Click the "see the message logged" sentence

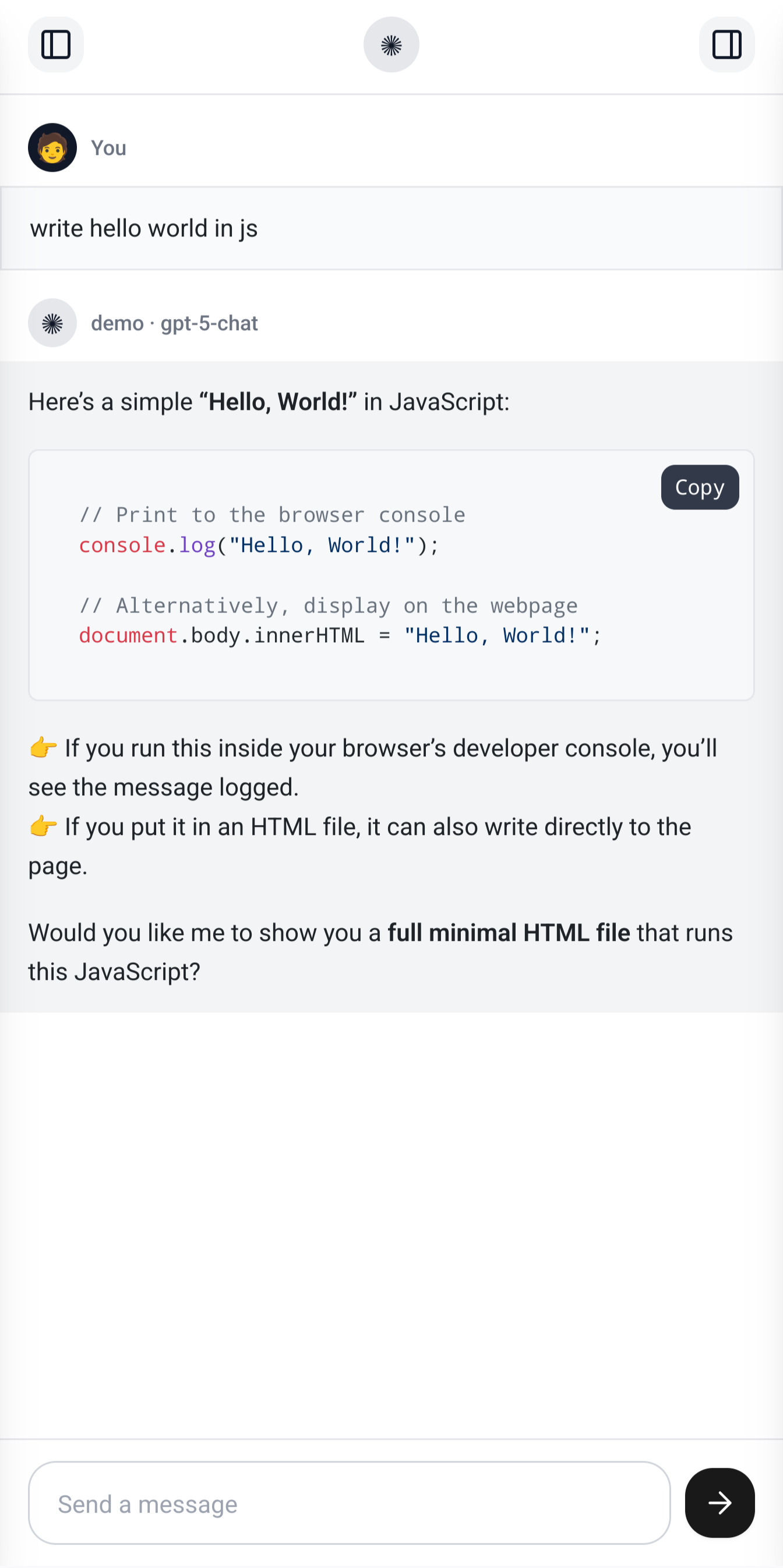(x=163, y=787)
